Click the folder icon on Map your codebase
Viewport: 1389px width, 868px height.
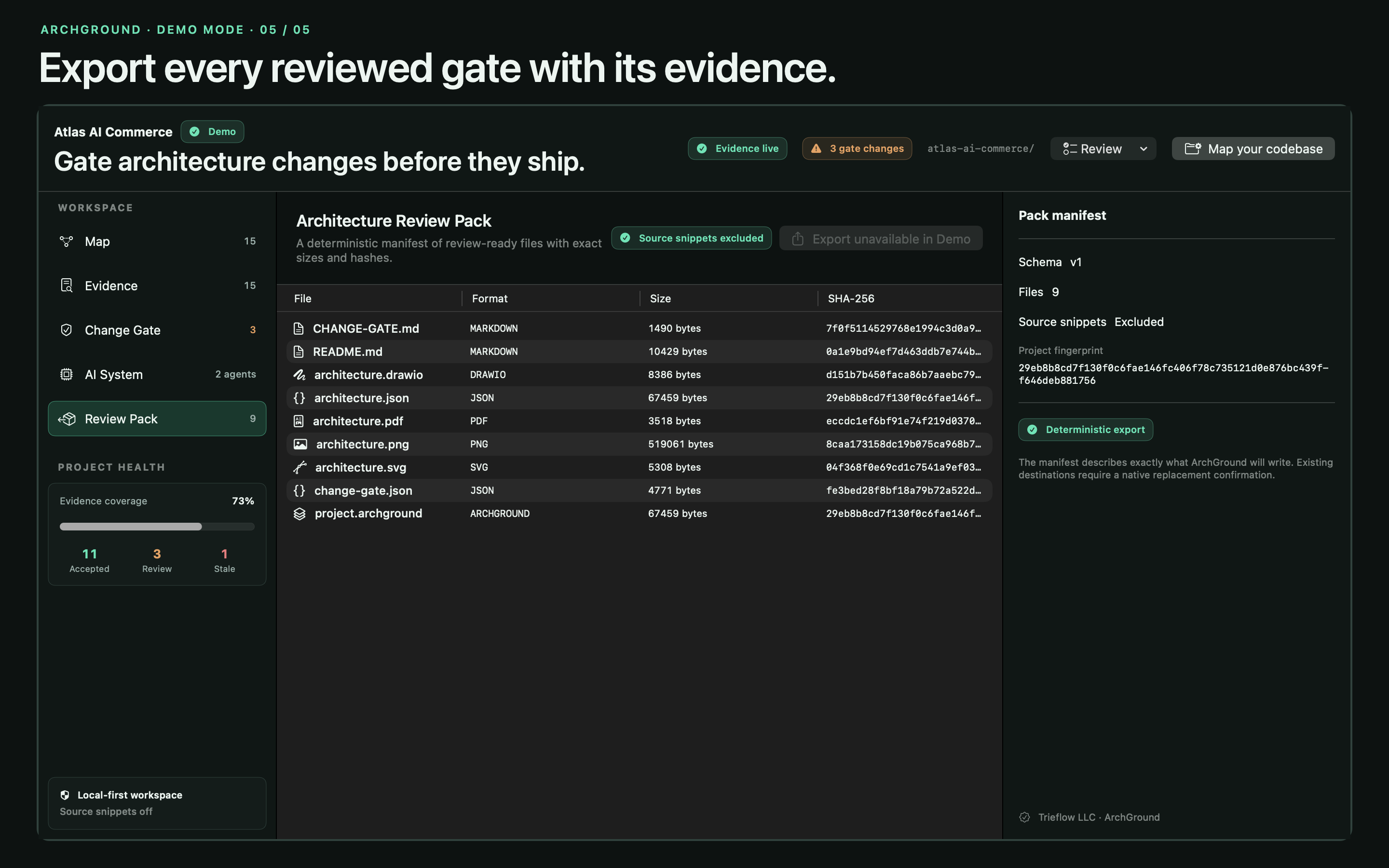pyautogui.click(x=1193, y=149)
